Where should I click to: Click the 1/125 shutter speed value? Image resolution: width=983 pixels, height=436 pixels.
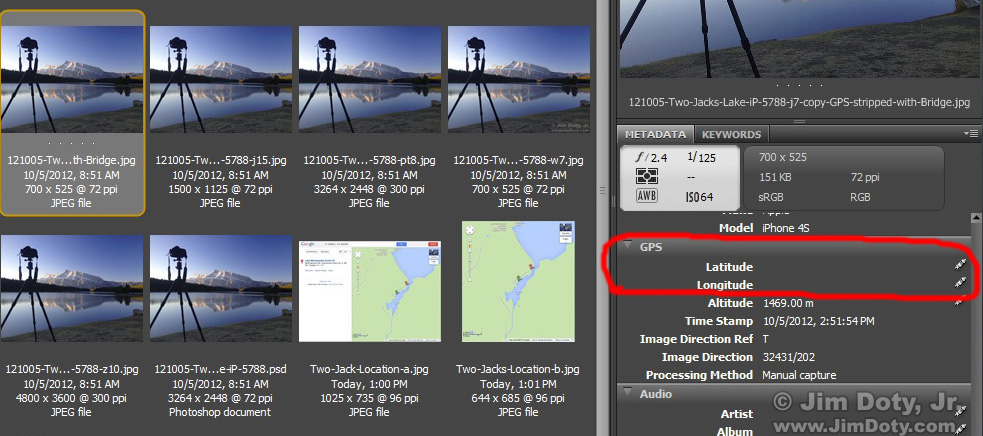(701, 157)
